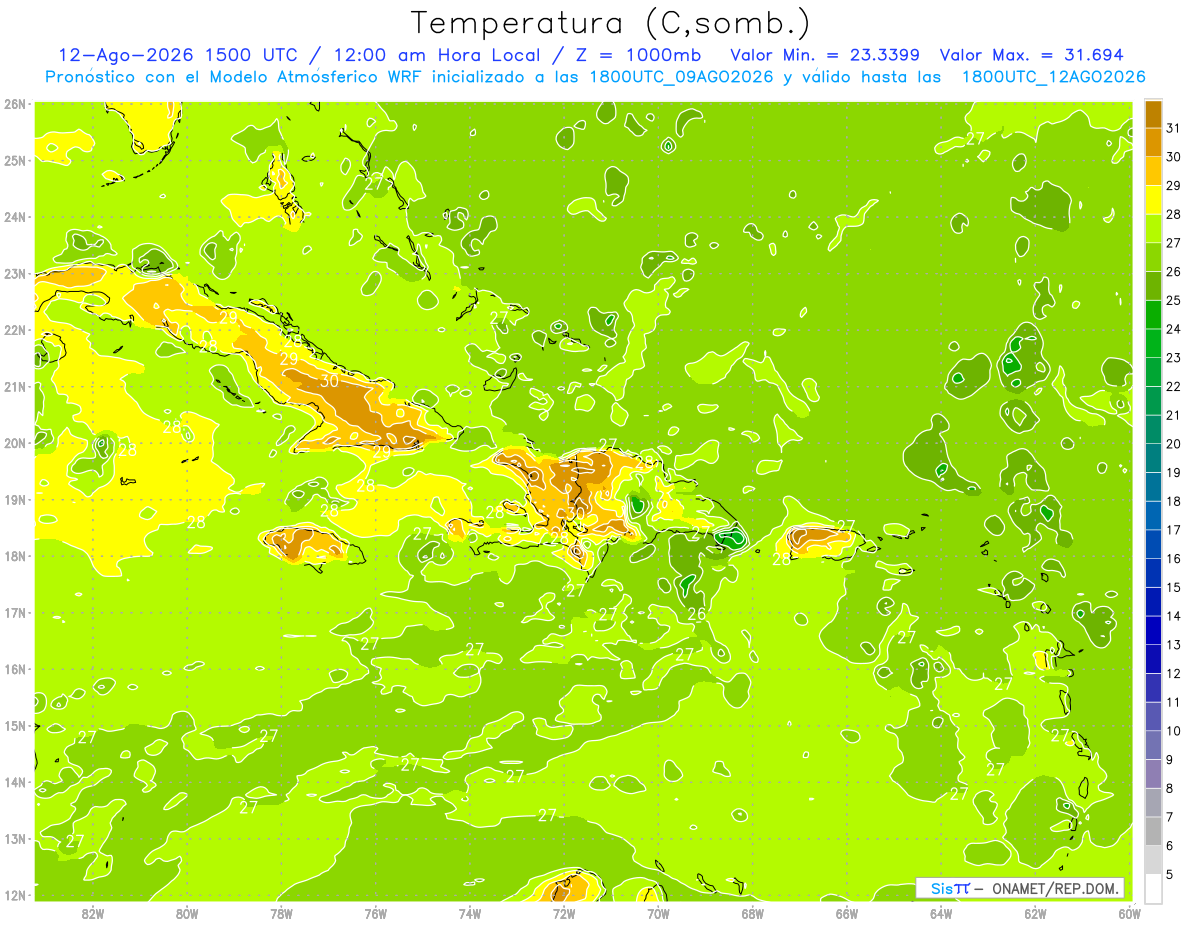Click the 26N latitude axis label
Image resolution: width=1200 pixels, height=927 pixels.
click(15, 103)
